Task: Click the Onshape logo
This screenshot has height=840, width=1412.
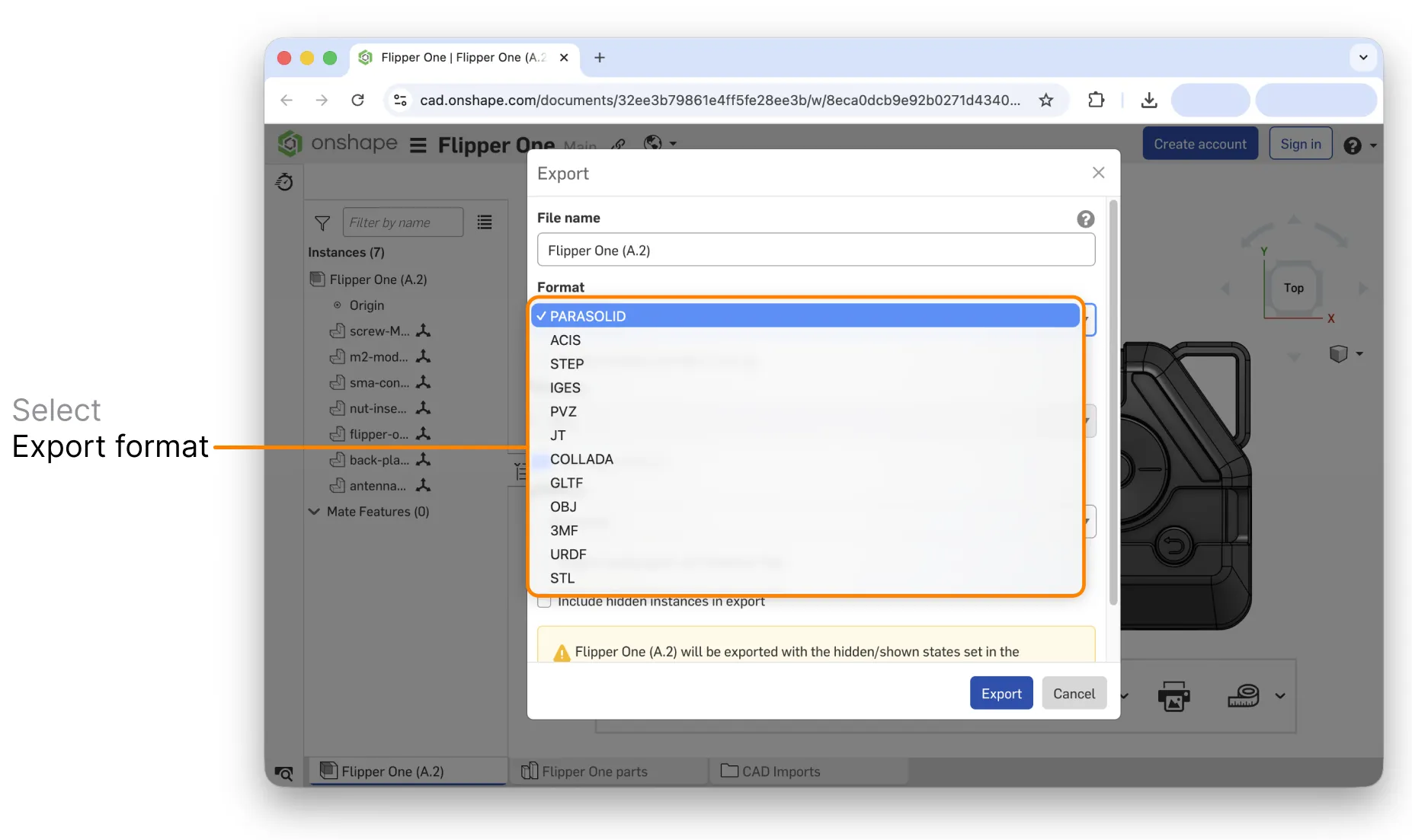Action: tap(338, 143)
